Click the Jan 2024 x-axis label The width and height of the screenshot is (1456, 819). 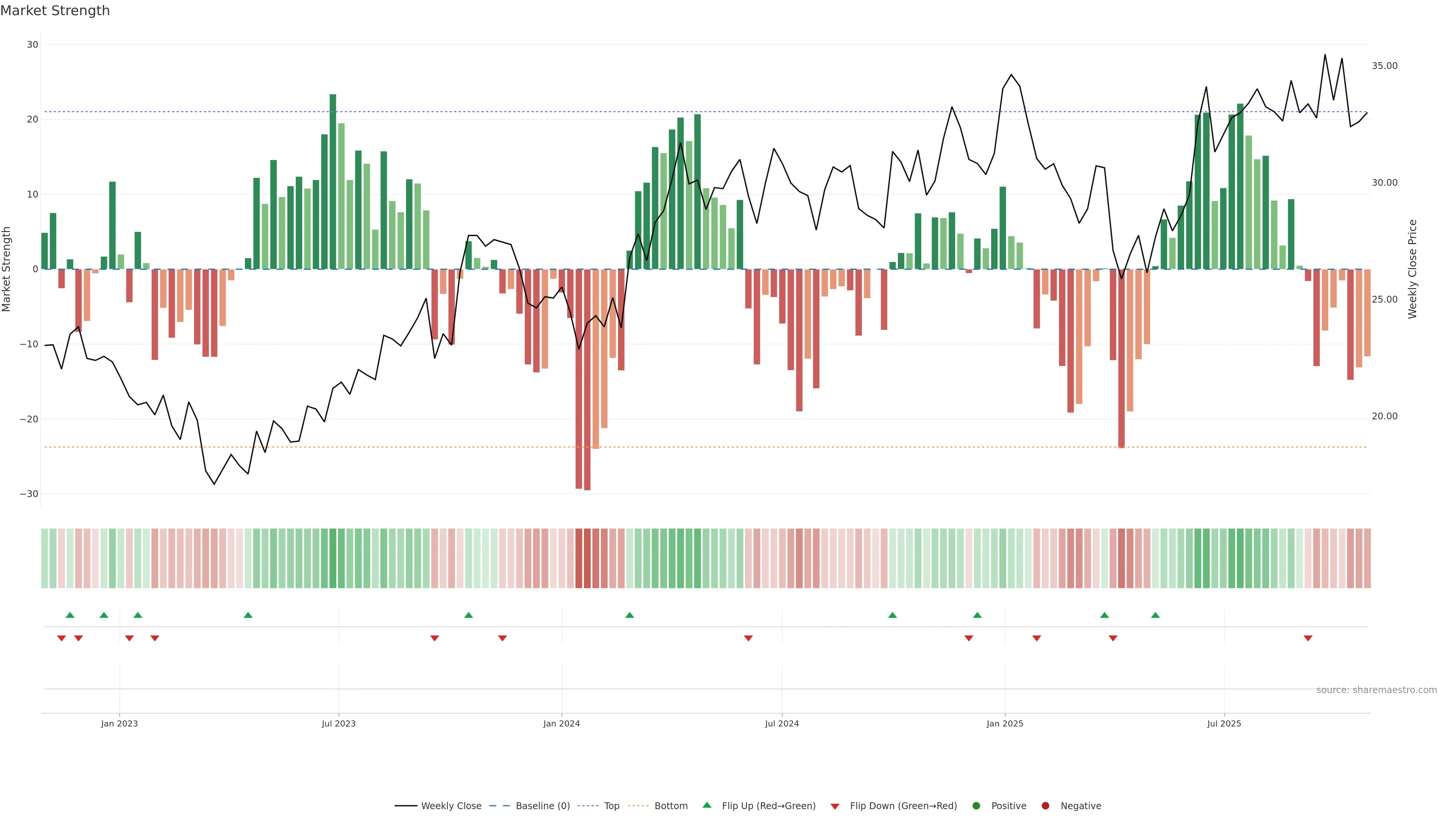pyautogui.click(x=561, y=723)
